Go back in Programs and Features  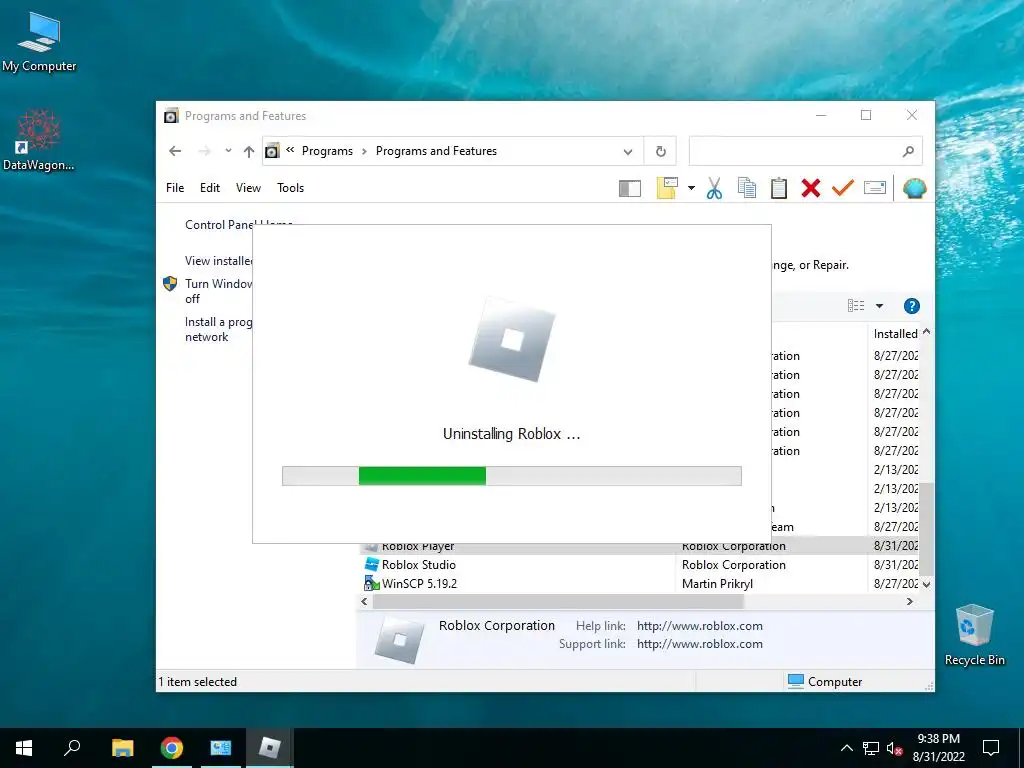[x=174, y=151]
